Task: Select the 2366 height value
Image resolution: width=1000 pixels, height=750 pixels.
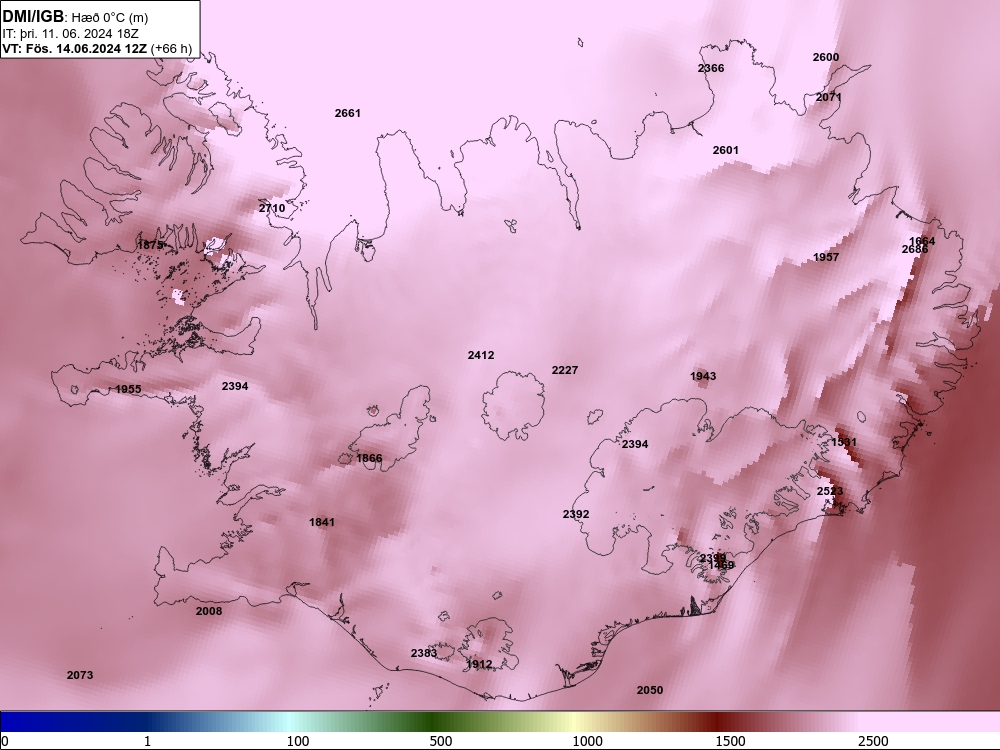Action: click(711, 68)
